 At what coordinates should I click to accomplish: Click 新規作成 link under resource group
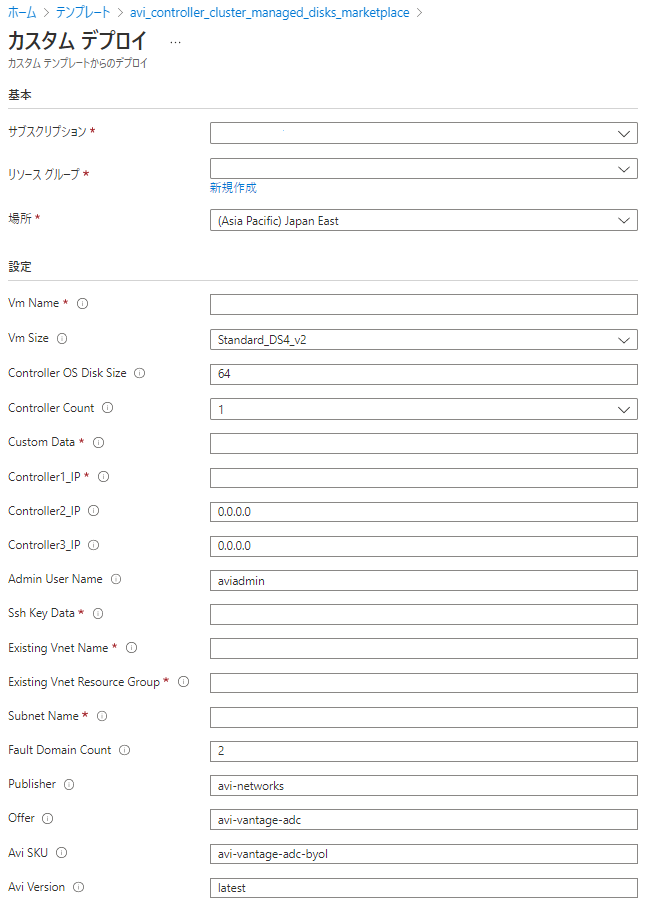(233, 188)
